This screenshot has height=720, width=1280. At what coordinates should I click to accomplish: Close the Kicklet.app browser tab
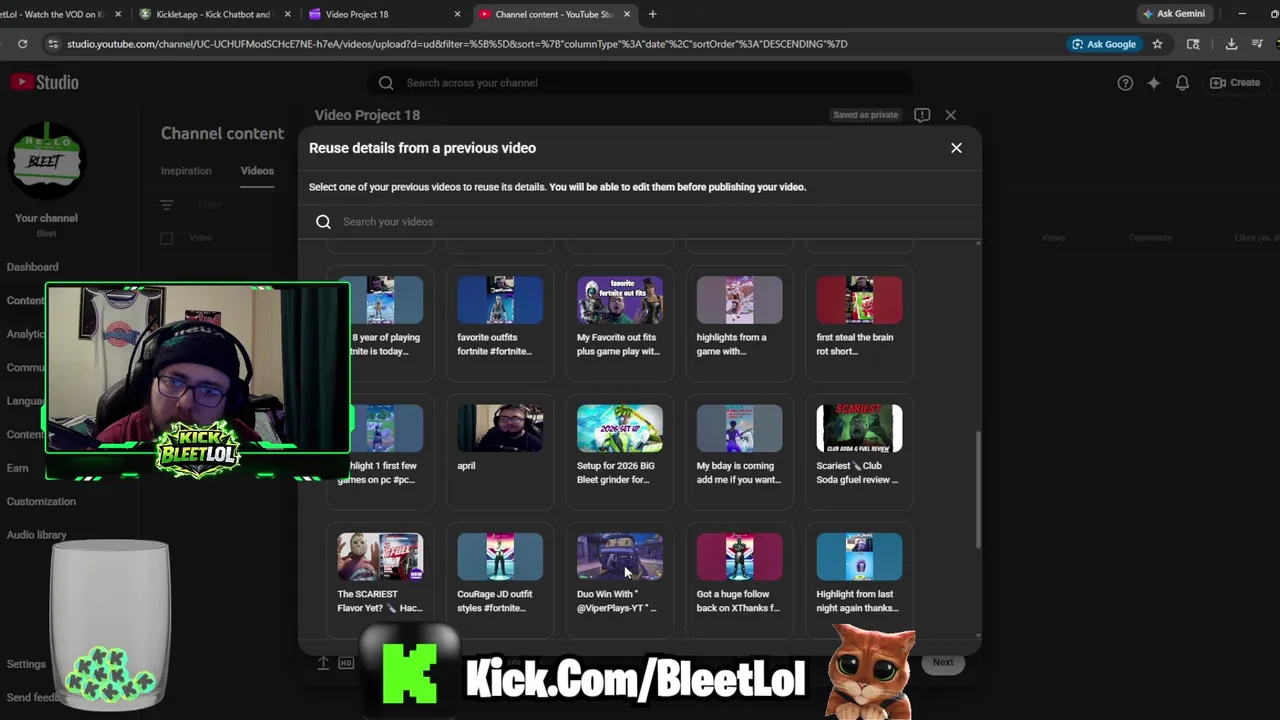click(x=288, y=14)
